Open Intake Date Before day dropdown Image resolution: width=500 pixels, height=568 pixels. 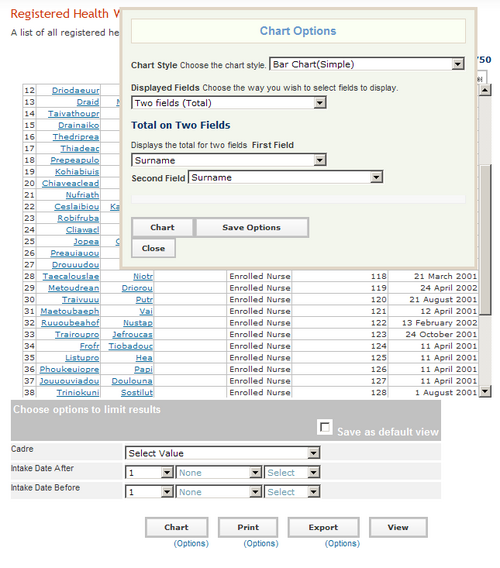(x=149, y=492)
